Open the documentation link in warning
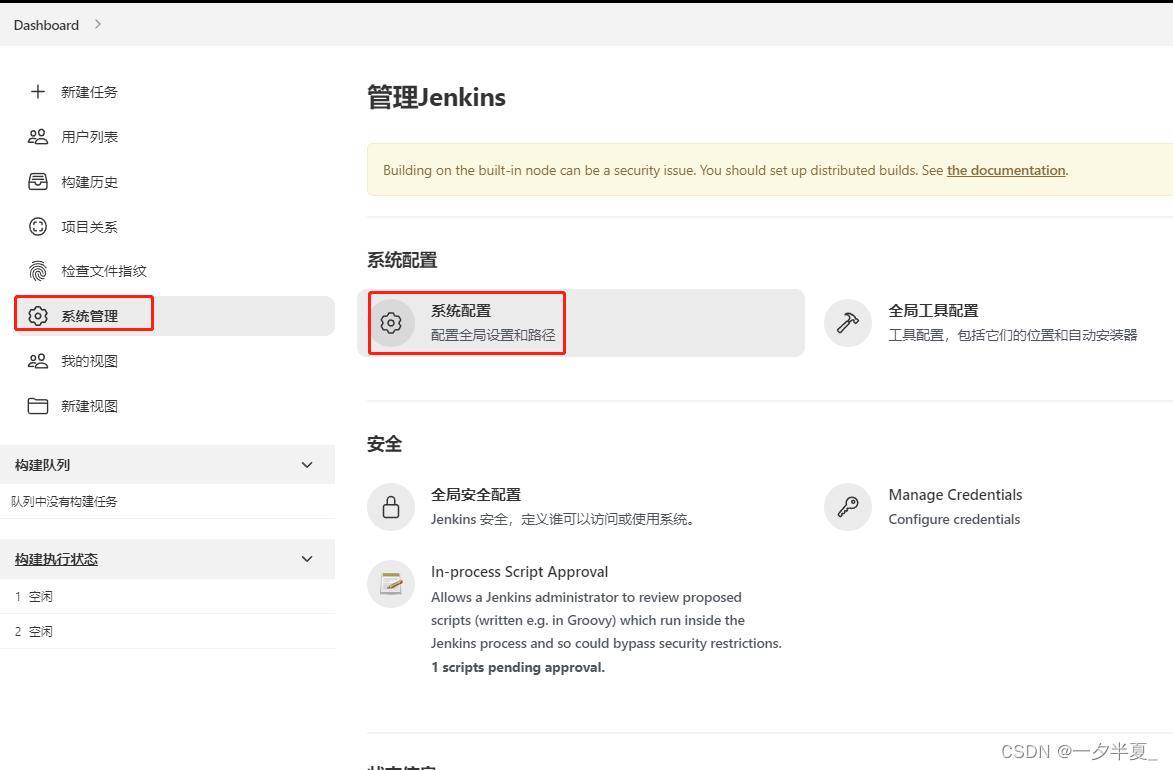Viewport: 1173px width, 770px height. point(1005,170)
